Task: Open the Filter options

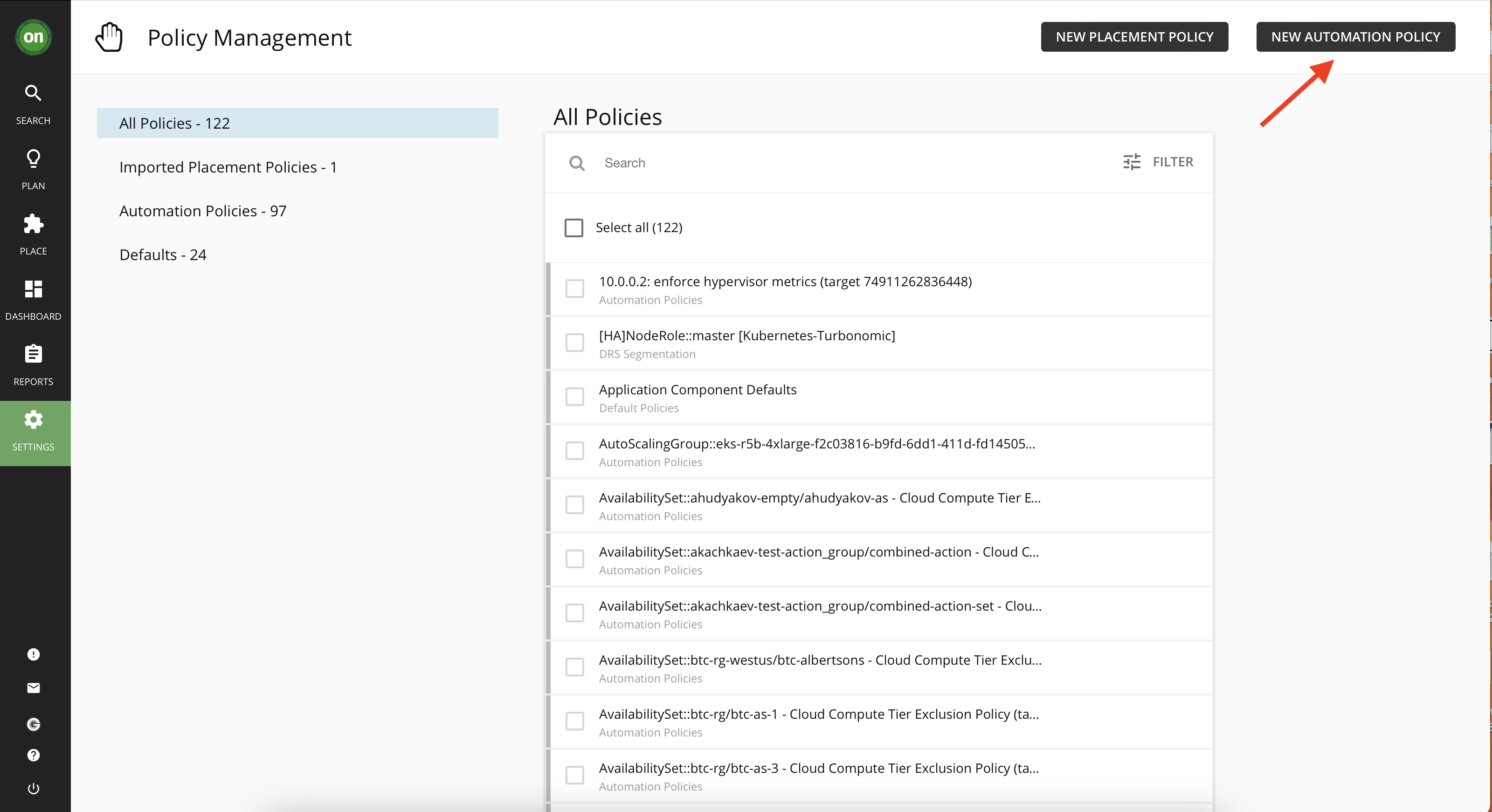Action: pos(1158,162)
